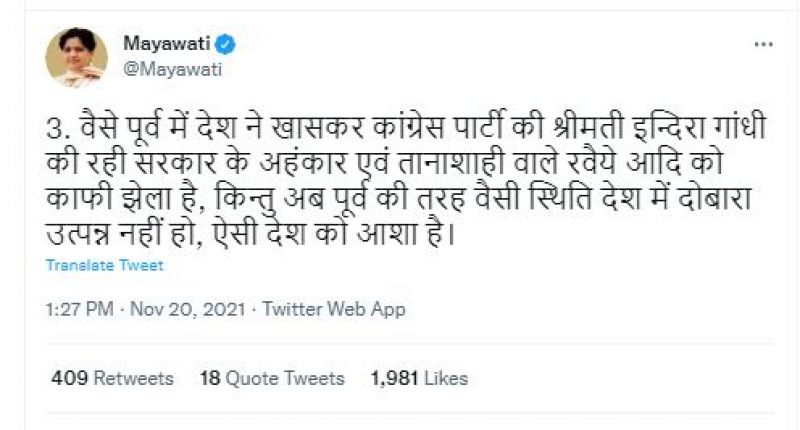Screen dimensions: 800x430
Task: Open the Quote Tweets label
Action: [x=285, y=378]
